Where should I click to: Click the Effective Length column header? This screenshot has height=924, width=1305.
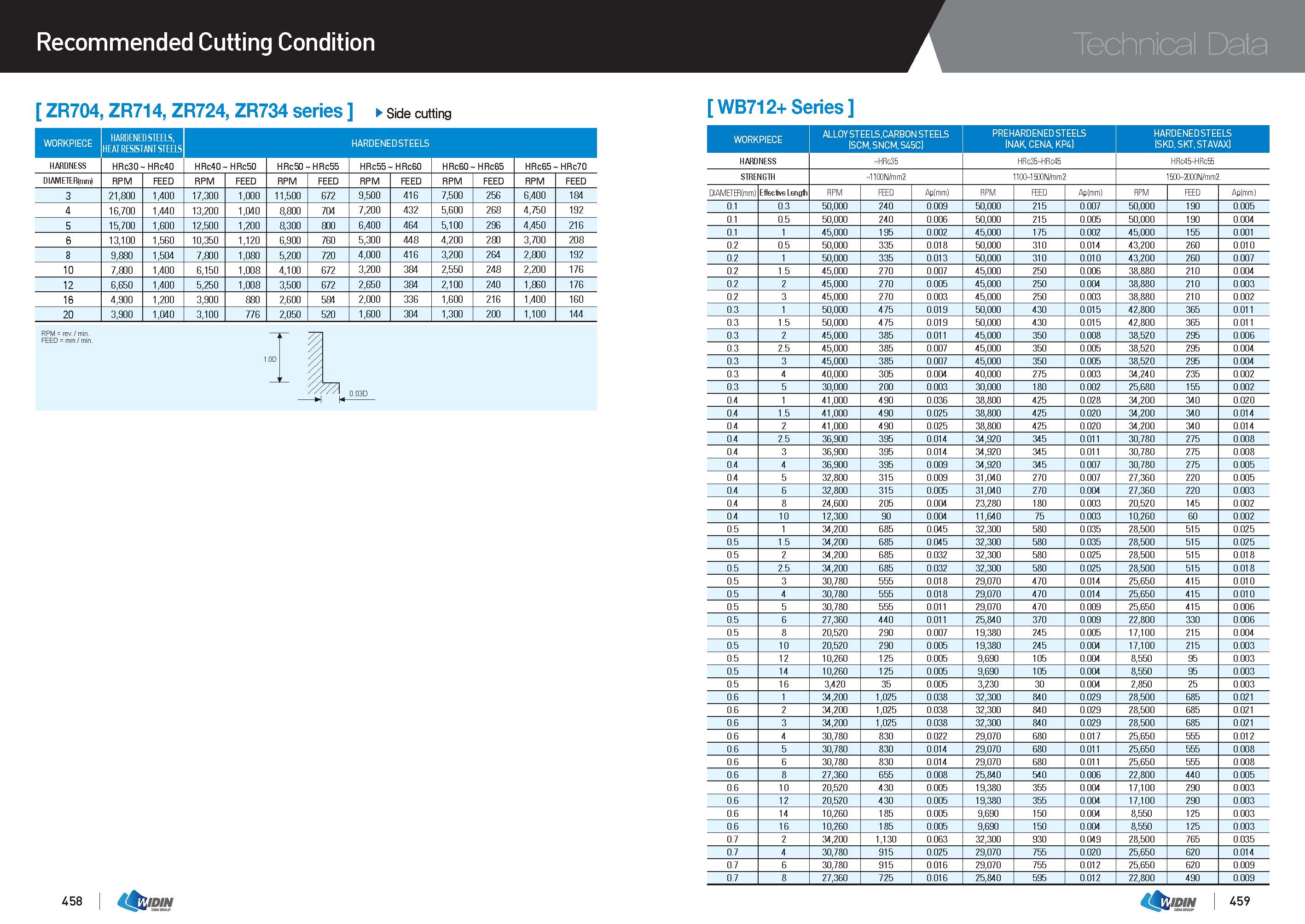[x=783, y=193]
